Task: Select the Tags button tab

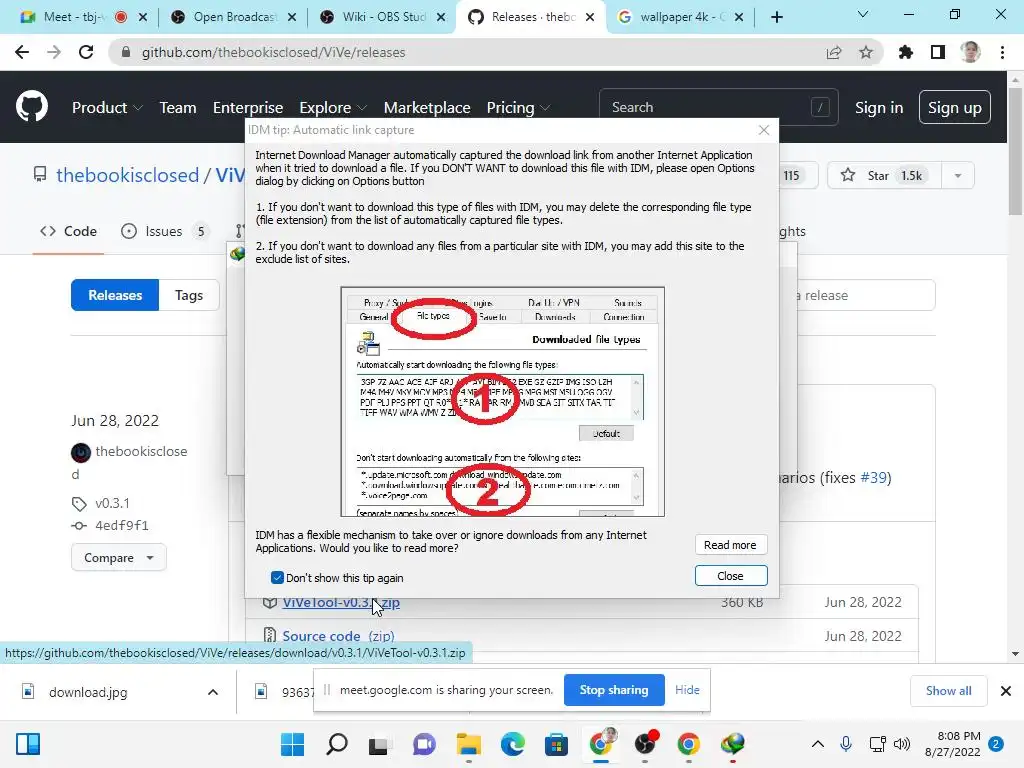Action: 189,295
